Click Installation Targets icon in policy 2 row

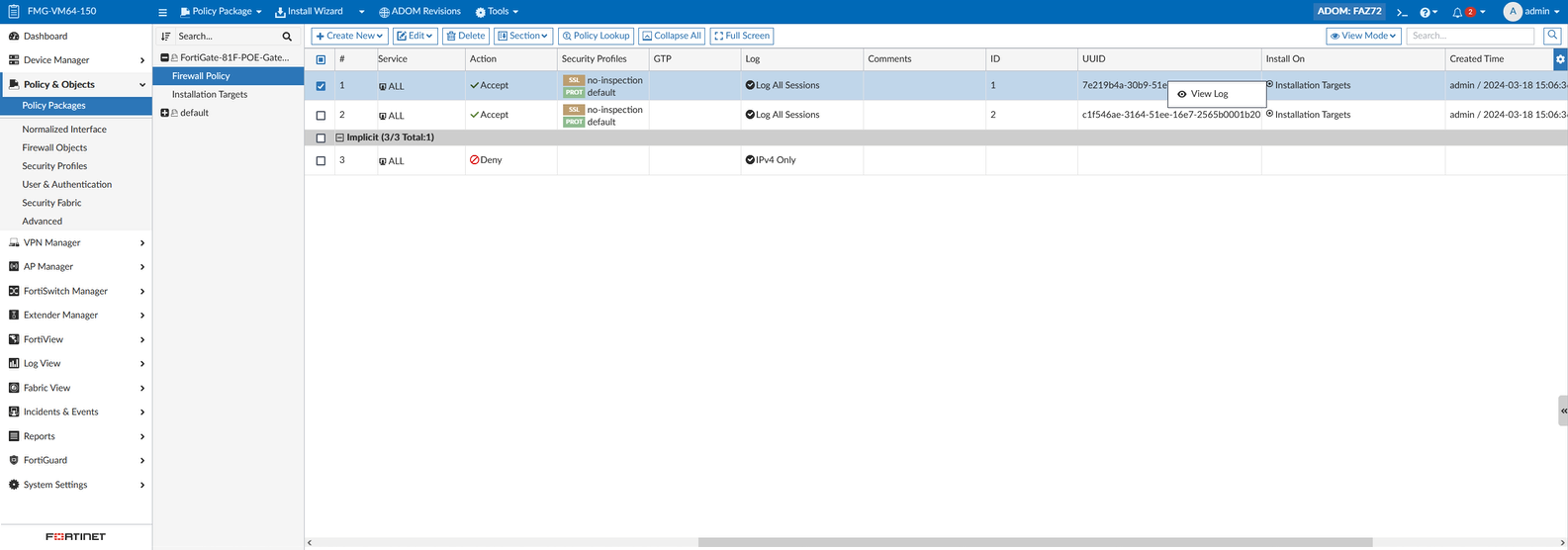click(x=1270, y=114)
